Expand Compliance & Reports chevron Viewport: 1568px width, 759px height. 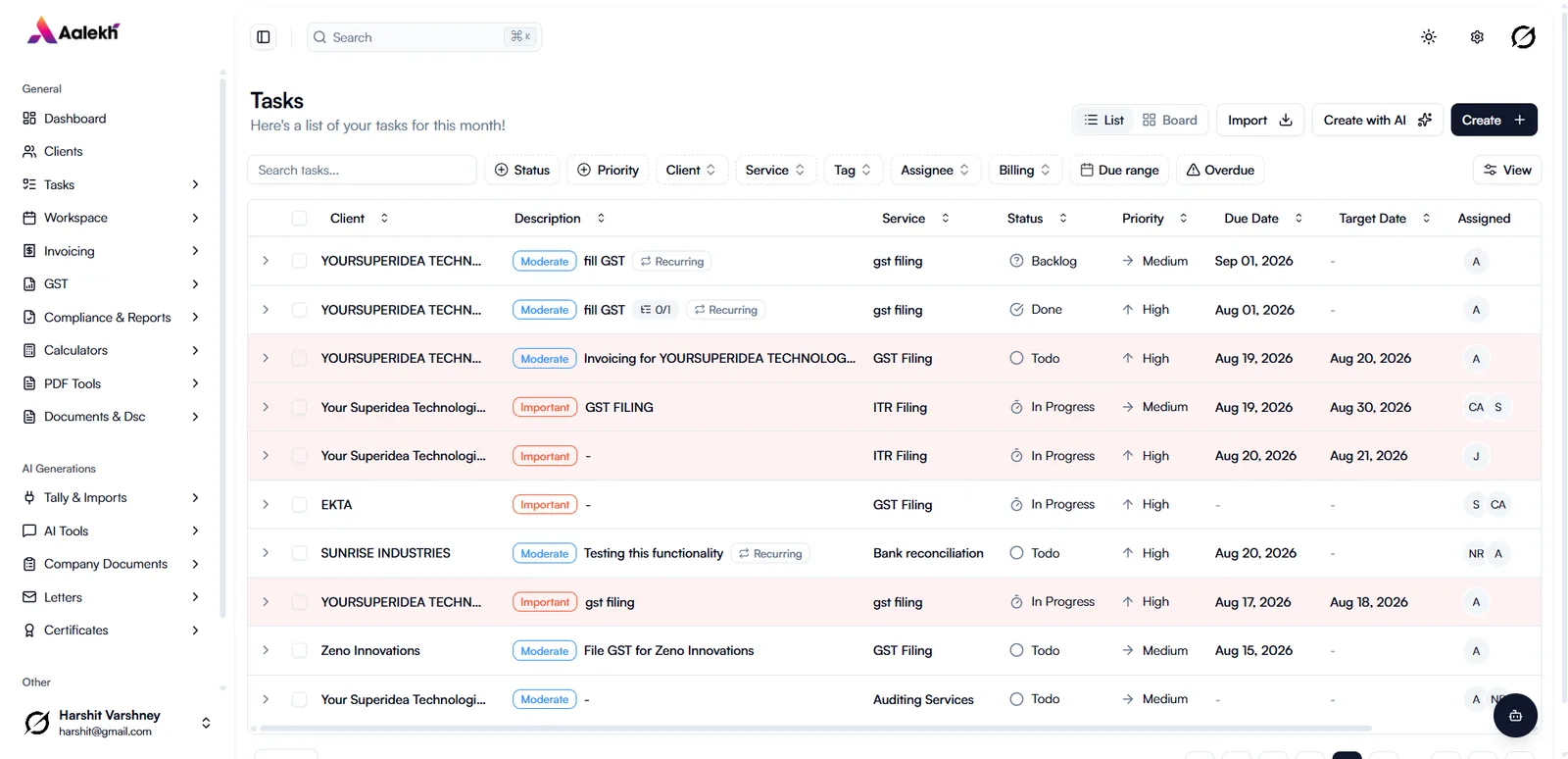(x=195, y=317)
